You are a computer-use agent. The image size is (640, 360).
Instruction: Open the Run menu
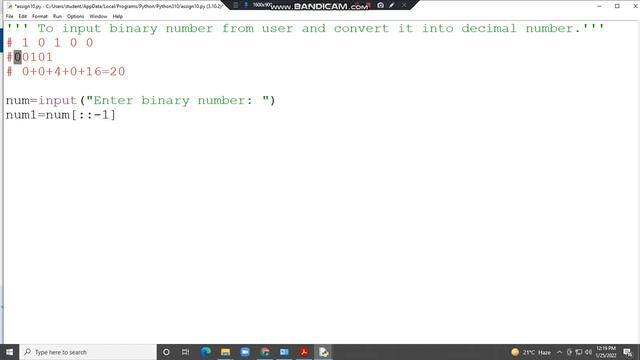click(57, 16)
